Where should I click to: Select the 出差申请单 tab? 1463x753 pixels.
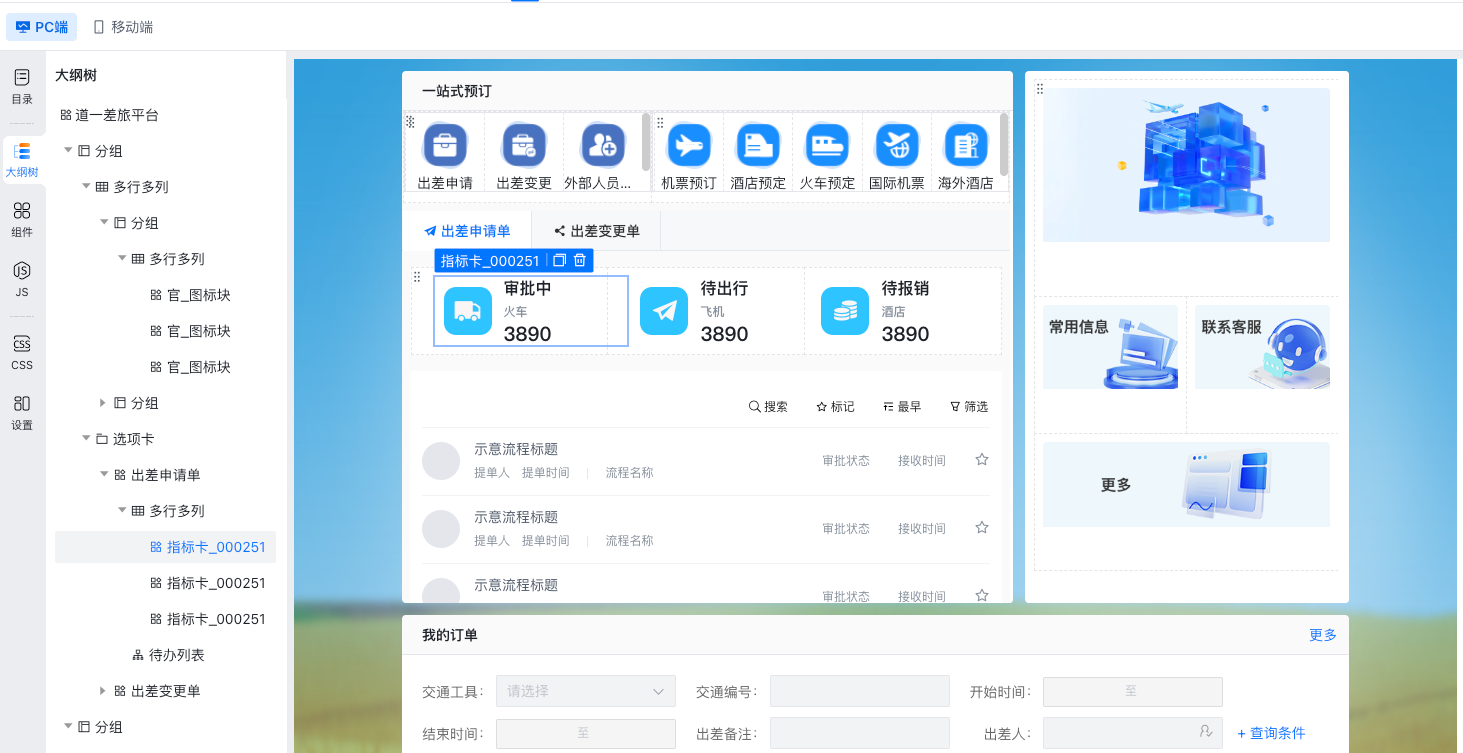click(467, 231)
